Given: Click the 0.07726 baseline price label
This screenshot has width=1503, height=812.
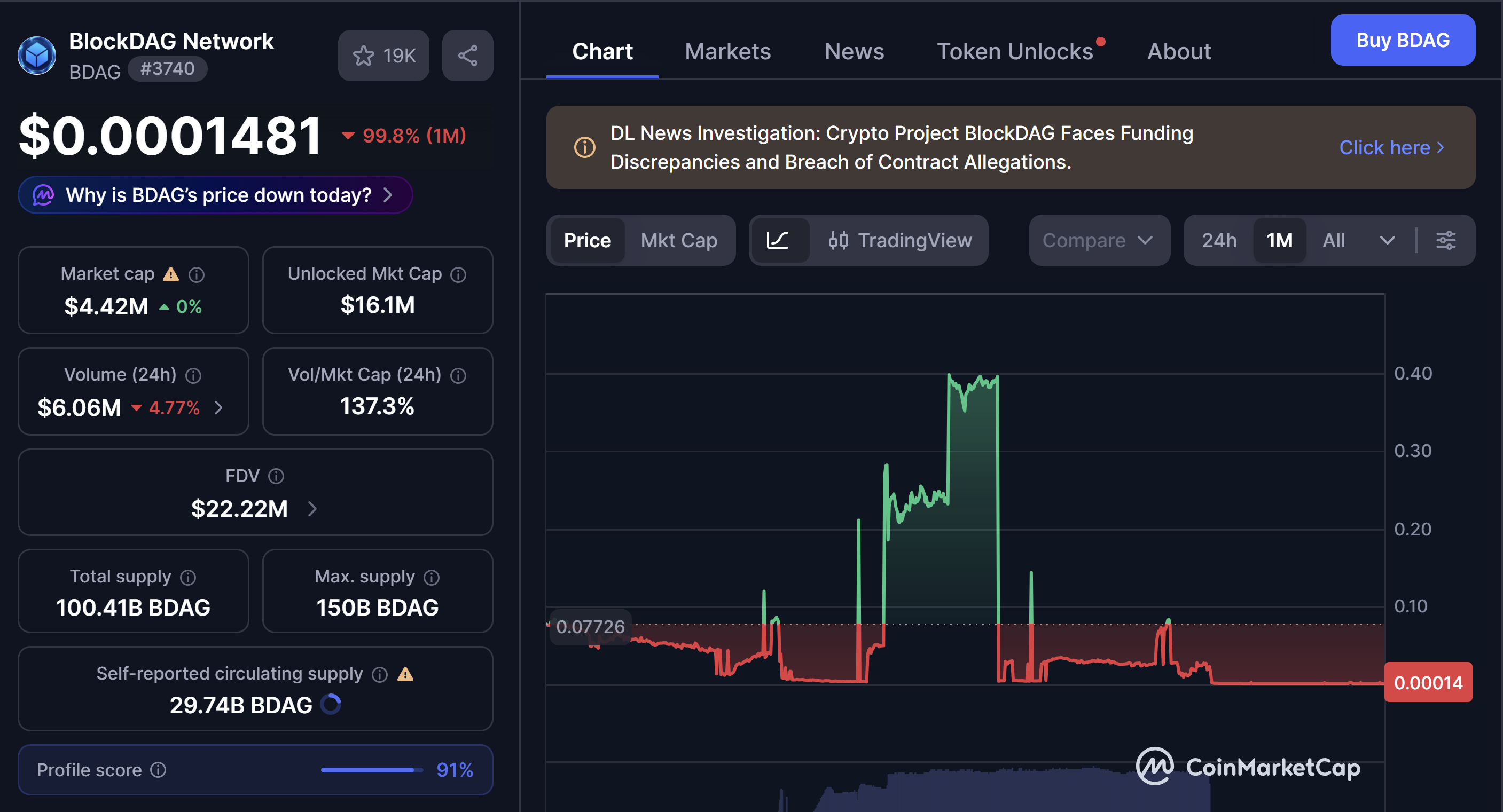Looking at the screenshot, I should (590, 627).
